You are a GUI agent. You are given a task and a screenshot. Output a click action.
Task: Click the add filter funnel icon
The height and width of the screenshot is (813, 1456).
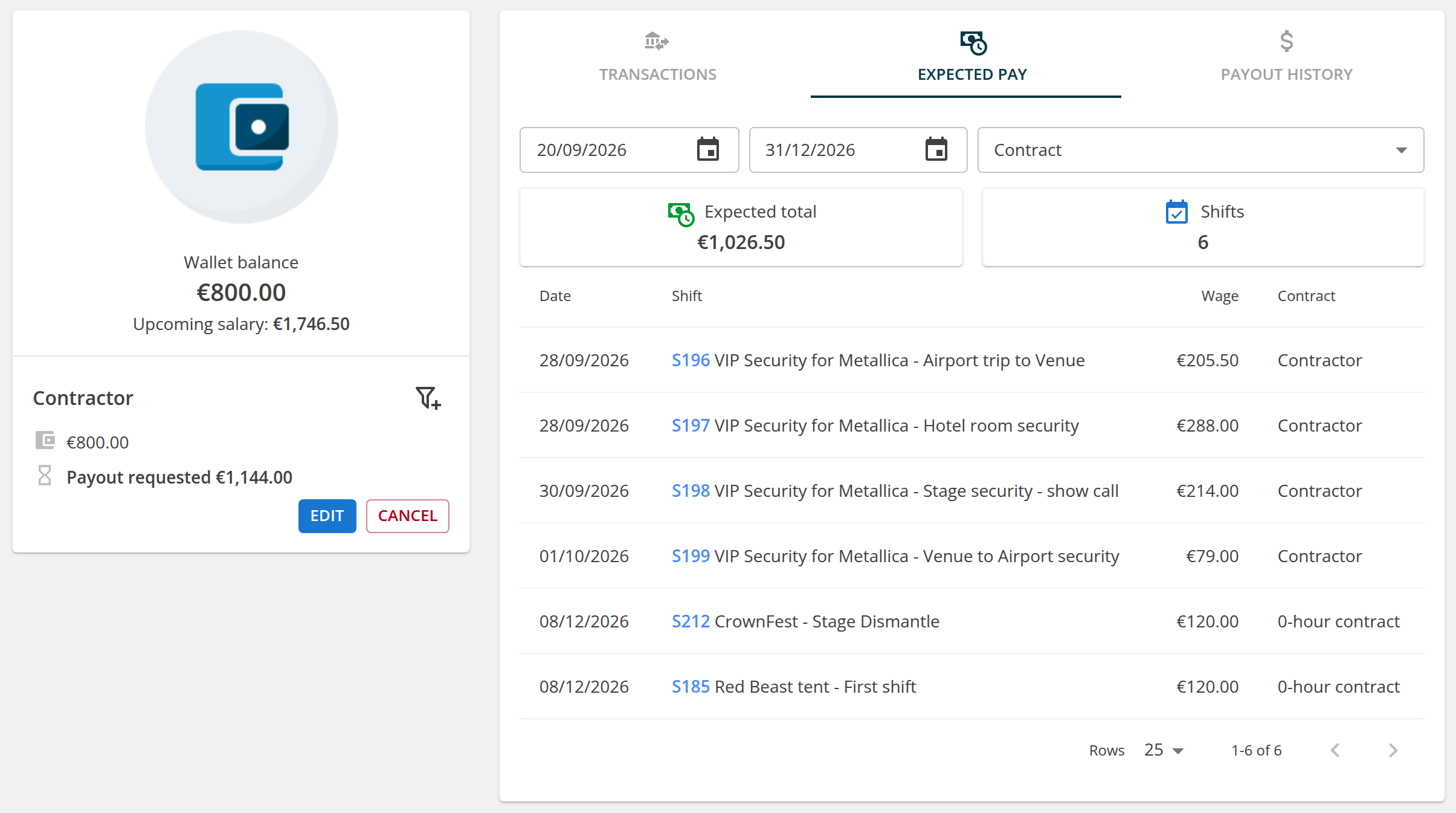(428, 398)
